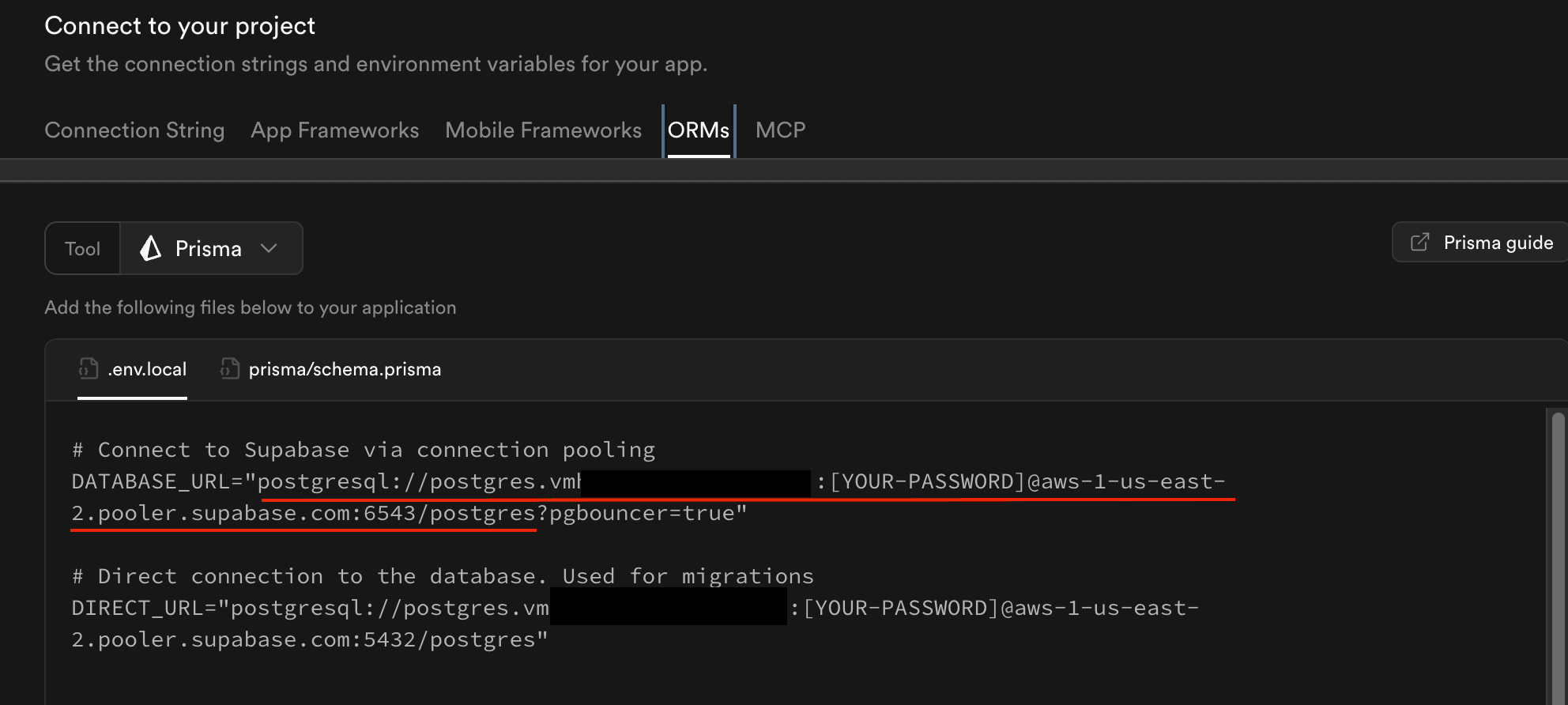
Task: Switch to the Connection String tab
Action: pyautogui.click(x=134, y=130)
